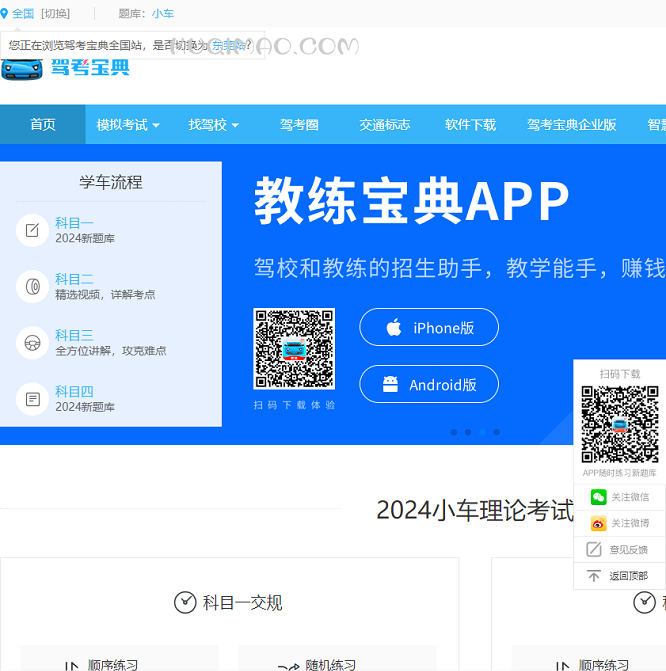Select the third banner carousel dot
The height and width of the screenshot is (671, 666).
pos(482,432)
